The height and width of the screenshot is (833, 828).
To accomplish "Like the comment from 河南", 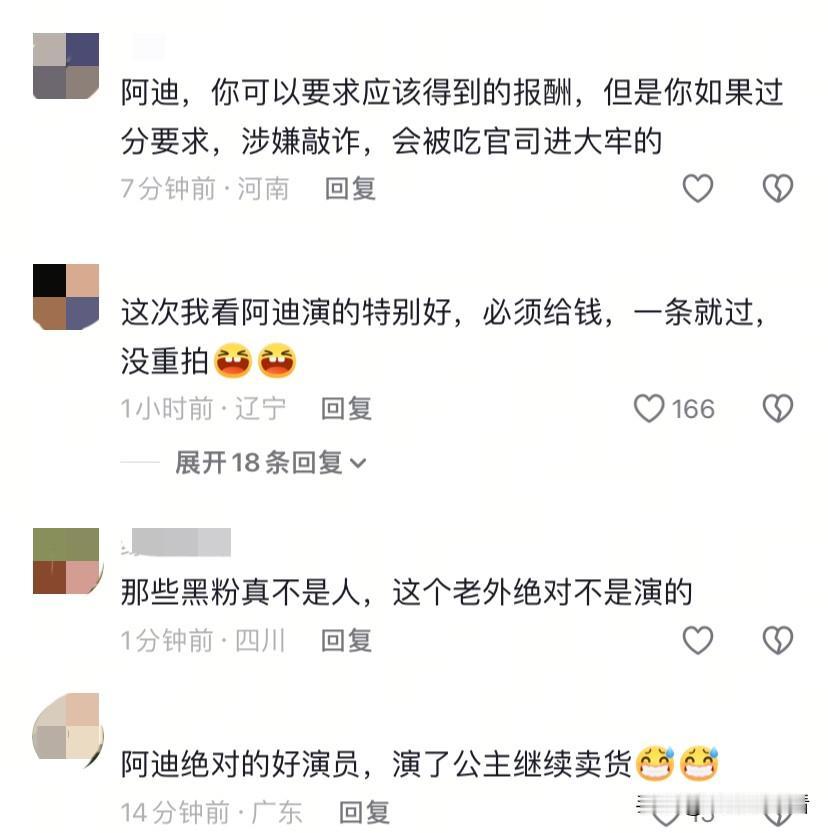I will (x=697, y=188).
